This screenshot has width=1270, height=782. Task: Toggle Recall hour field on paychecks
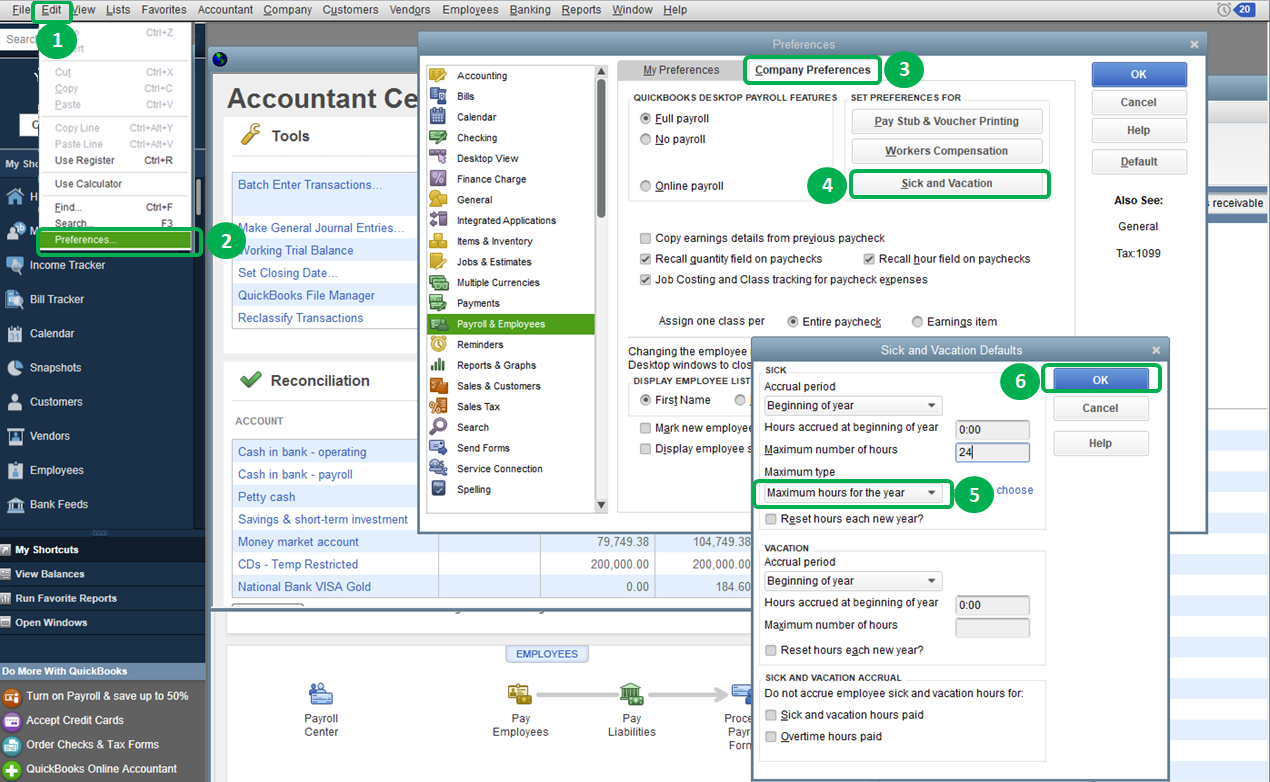point(869,259)
